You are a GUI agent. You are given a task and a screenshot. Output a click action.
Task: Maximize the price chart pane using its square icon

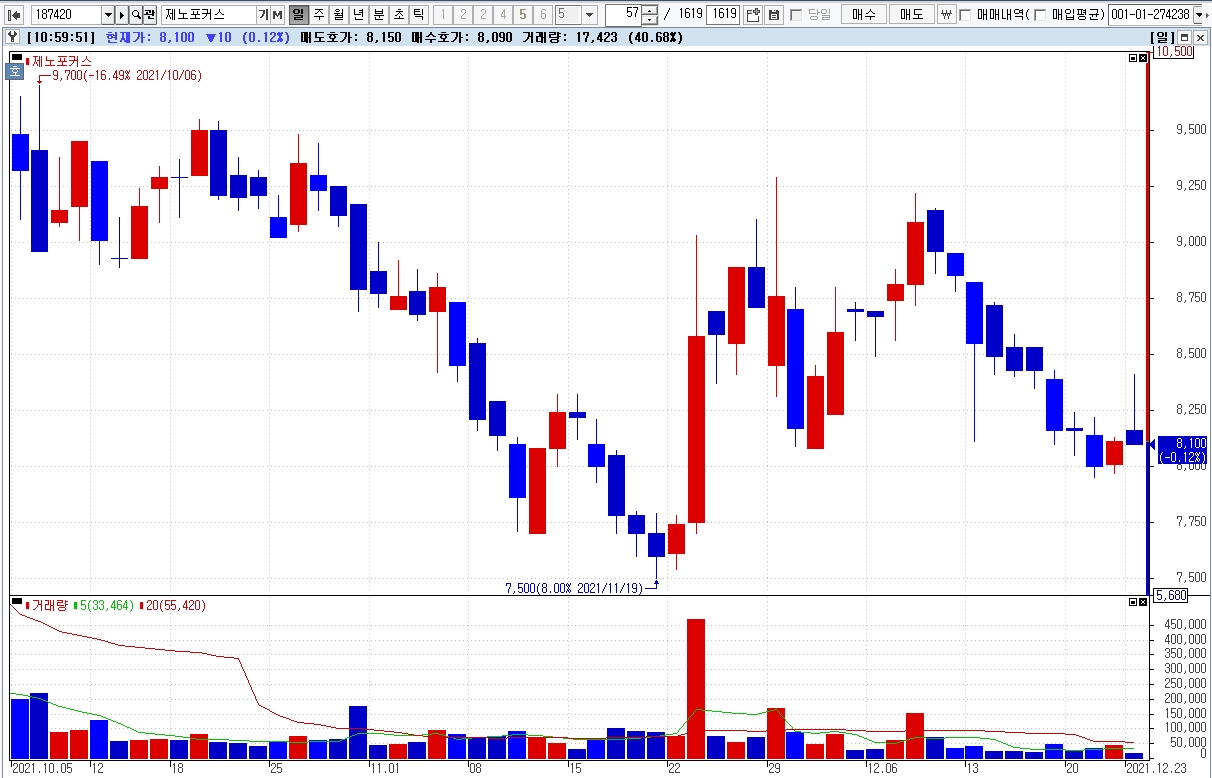point(1132,59)
